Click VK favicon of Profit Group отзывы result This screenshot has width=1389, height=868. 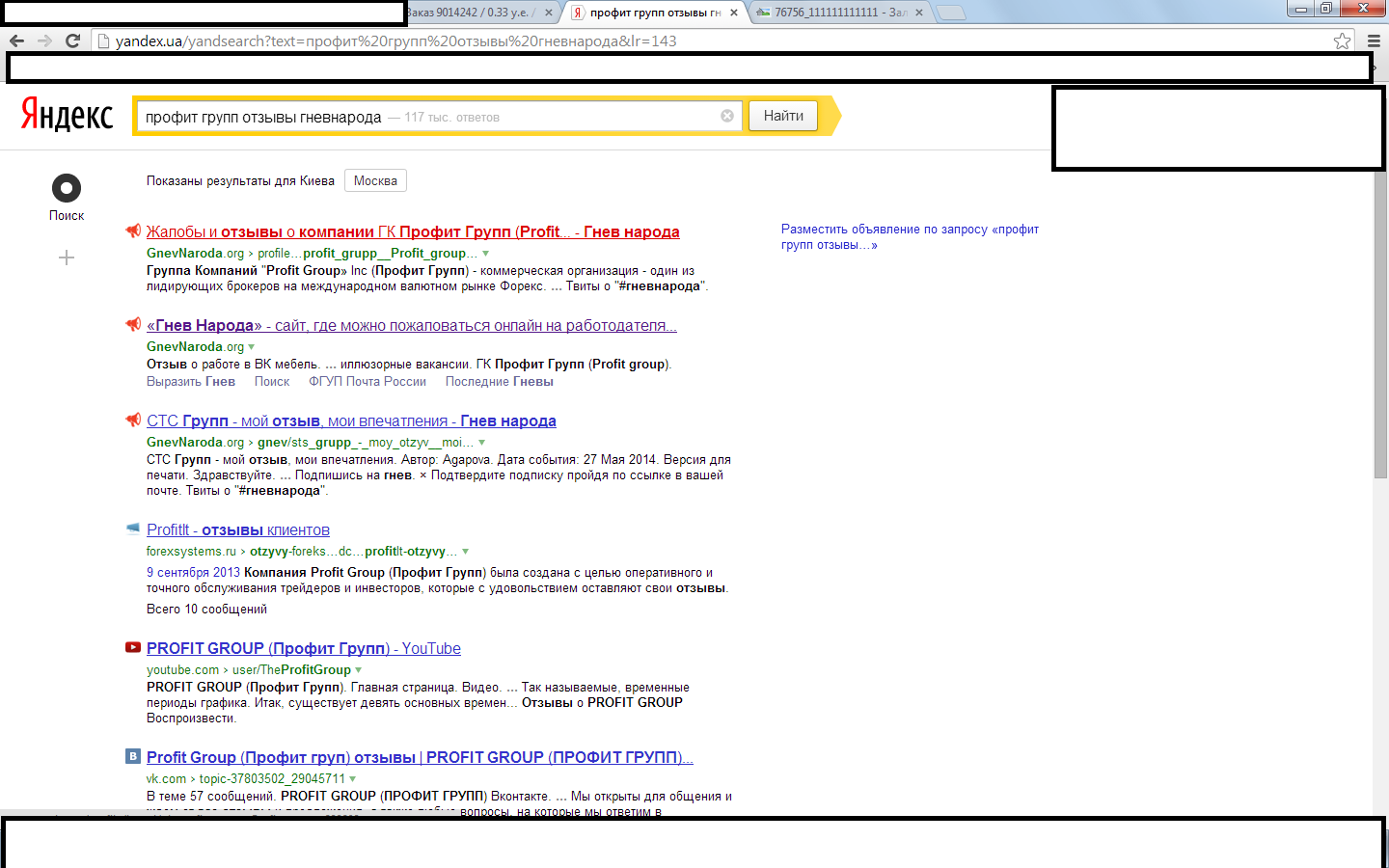[133, 756]
